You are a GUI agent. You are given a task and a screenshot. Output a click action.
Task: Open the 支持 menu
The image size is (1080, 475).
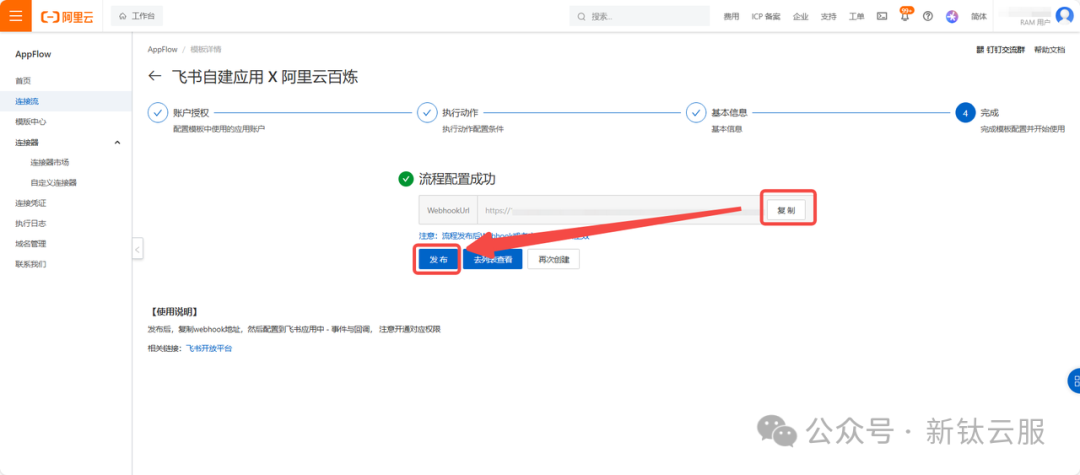[x=829, y=17]
